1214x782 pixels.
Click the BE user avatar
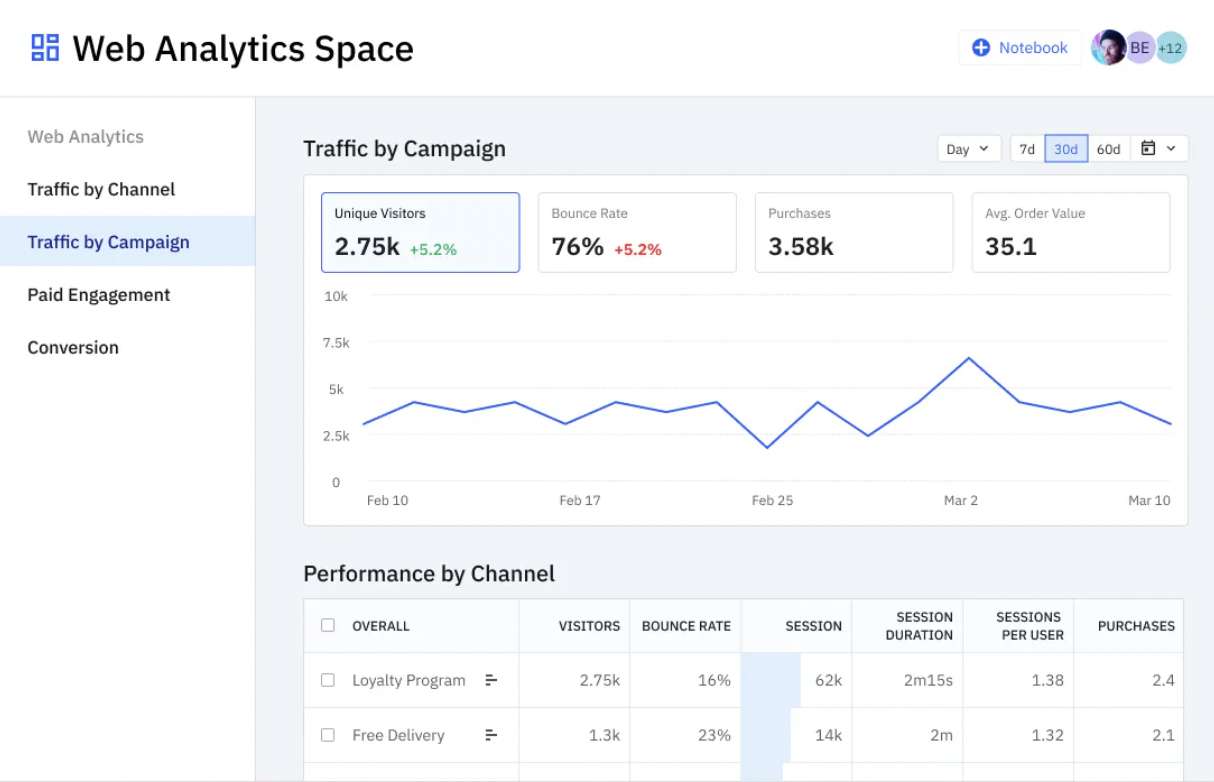[x=1140, y=47]
